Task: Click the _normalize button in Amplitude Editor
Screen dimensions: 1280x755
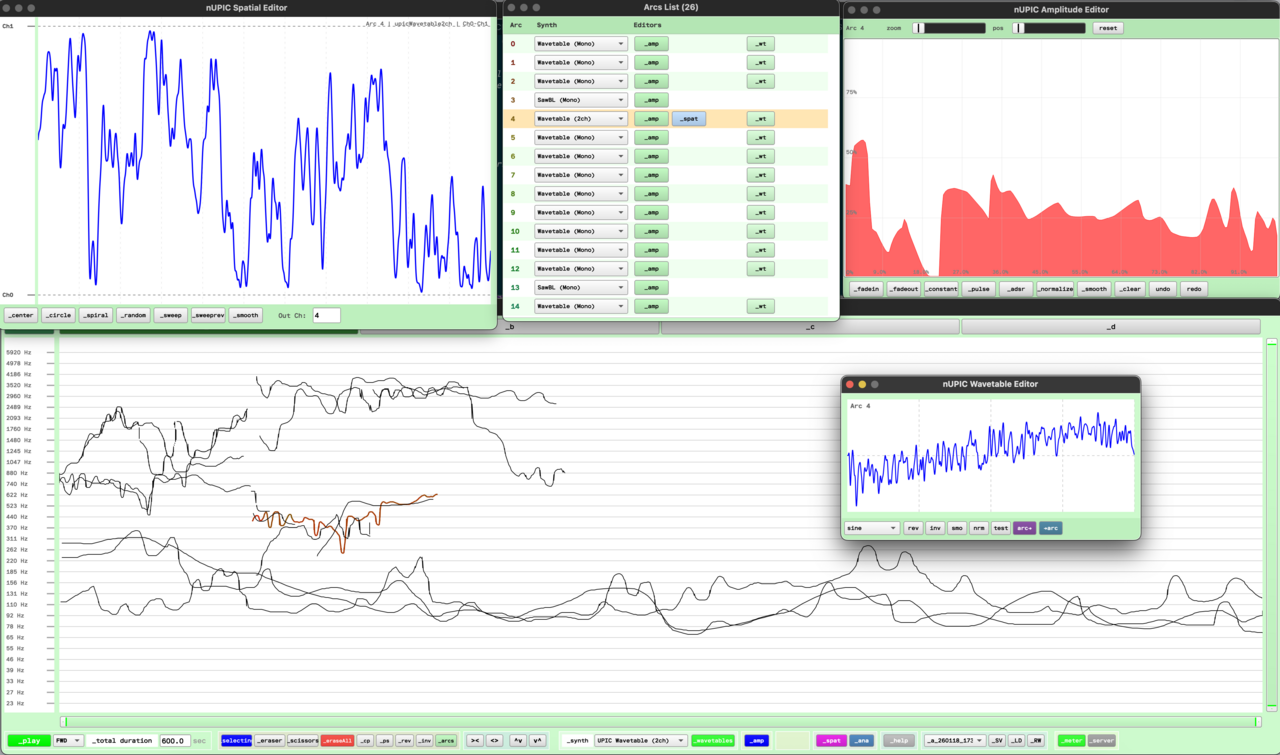Action: (1055, 289)
